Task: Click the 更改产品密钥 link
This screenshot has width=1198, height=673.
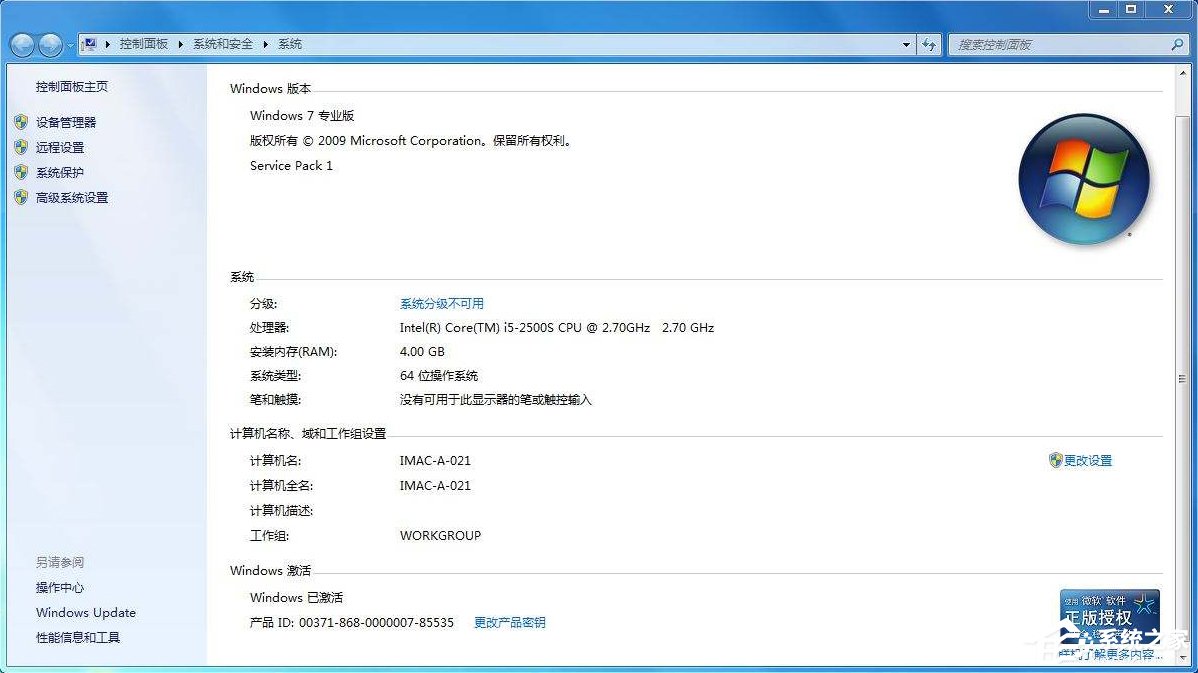Action: click(x=511, y=621)
